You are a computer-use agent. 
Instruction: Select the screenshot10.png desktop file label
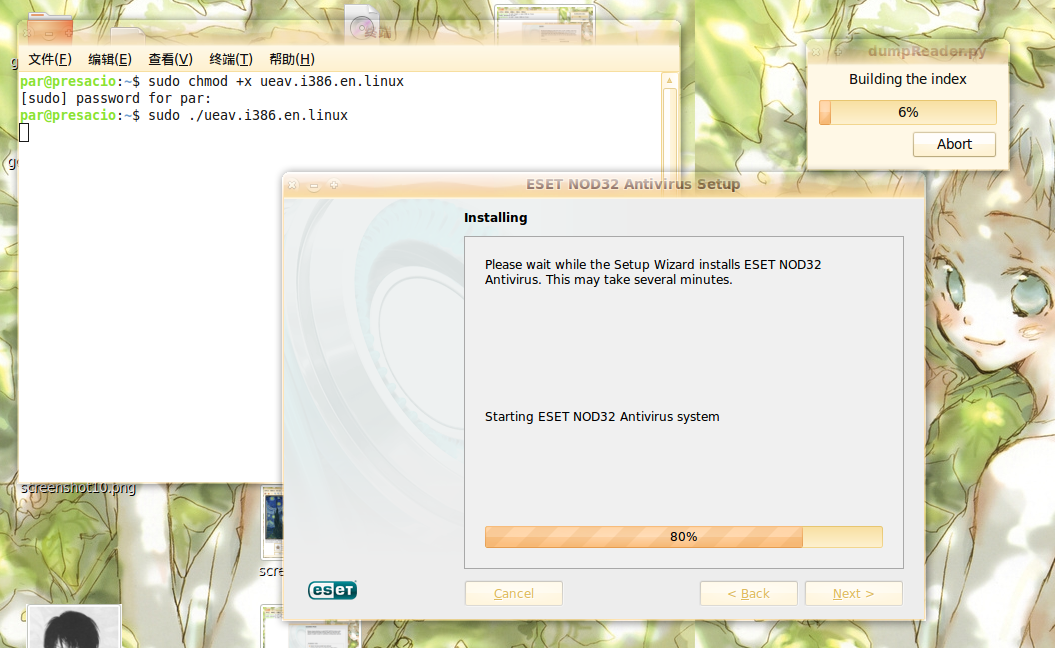[x=78, y=487]
